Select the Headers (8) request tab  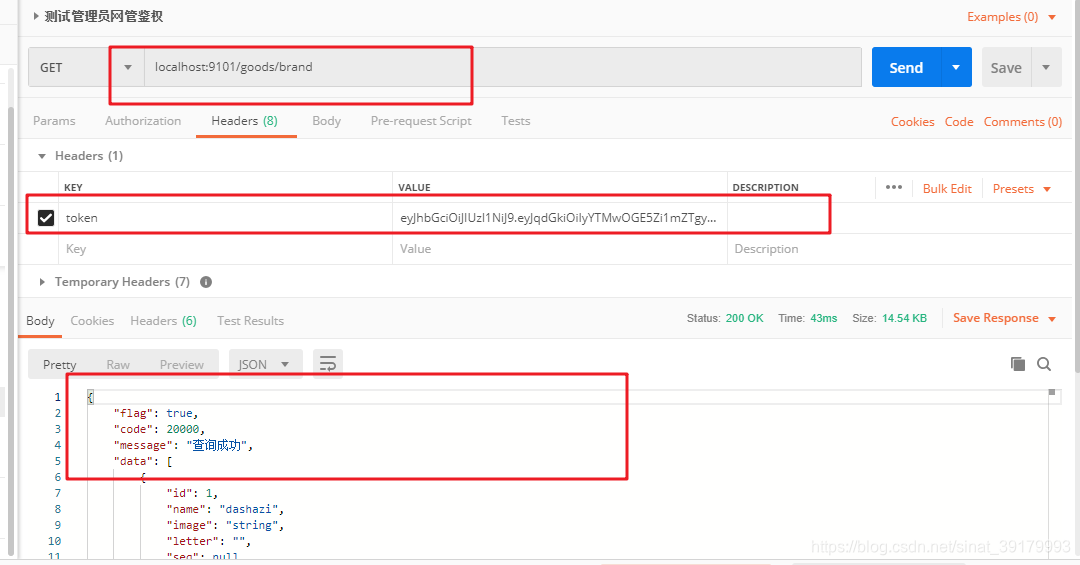pos(245,121)
